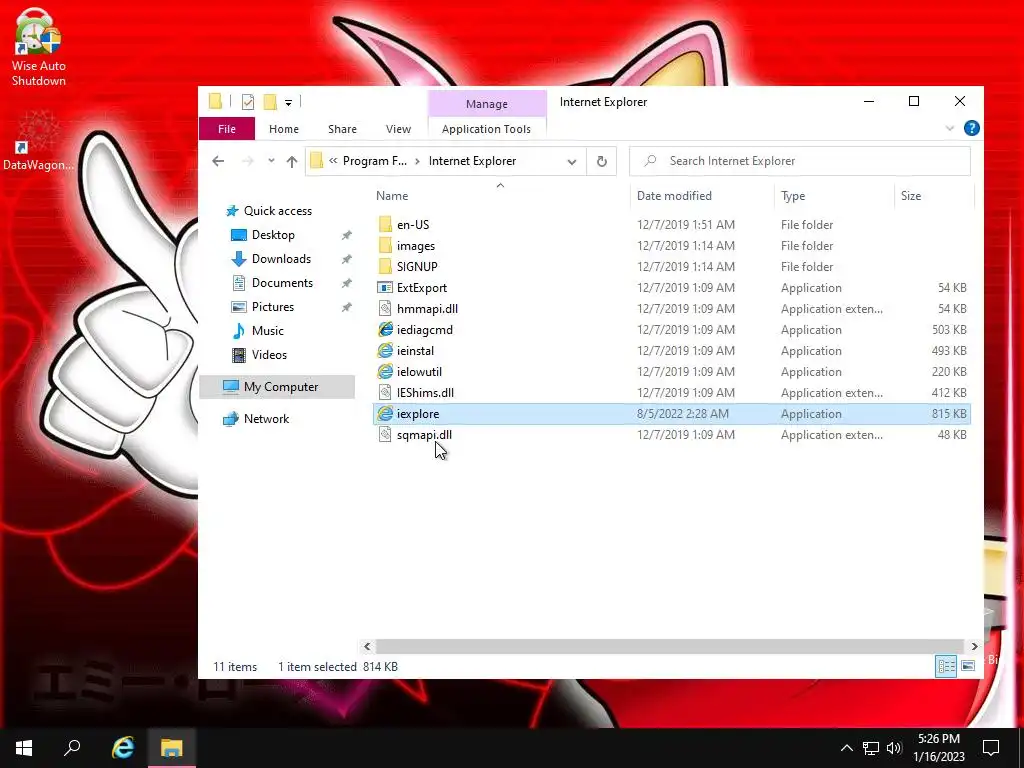The height and width of the screenshot is (768, 1024).
Task: Switch to Large icons view layout
Action: [968, 666]
